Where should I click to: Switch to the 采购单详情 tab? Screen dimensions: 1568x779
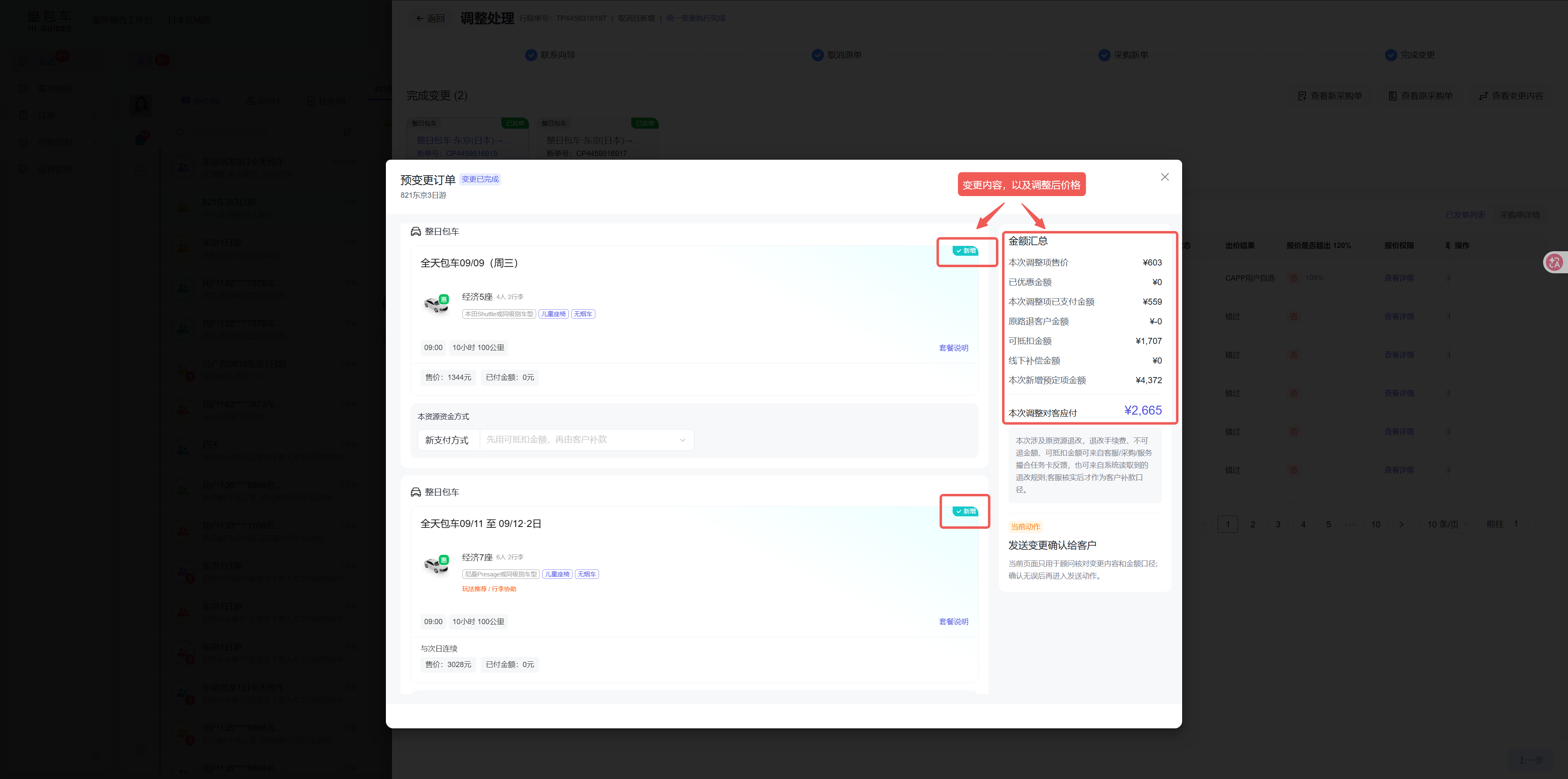pos(1519,215)
